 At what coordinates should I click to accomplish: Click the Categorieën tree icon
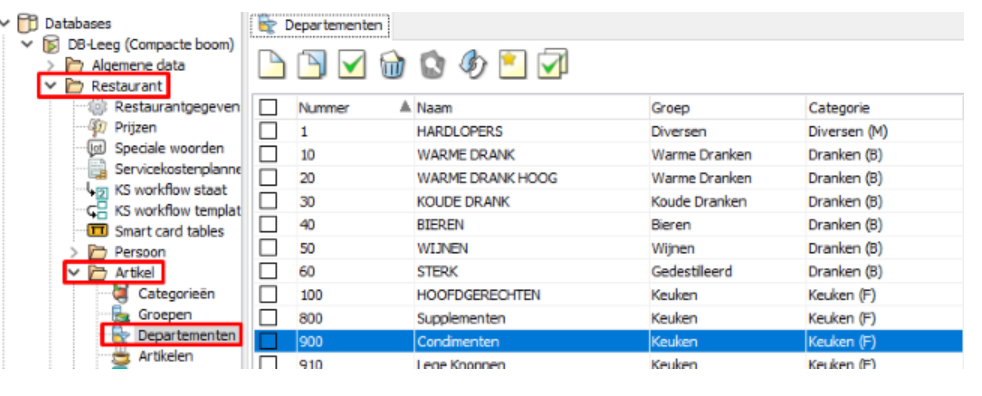pos(120,293)
